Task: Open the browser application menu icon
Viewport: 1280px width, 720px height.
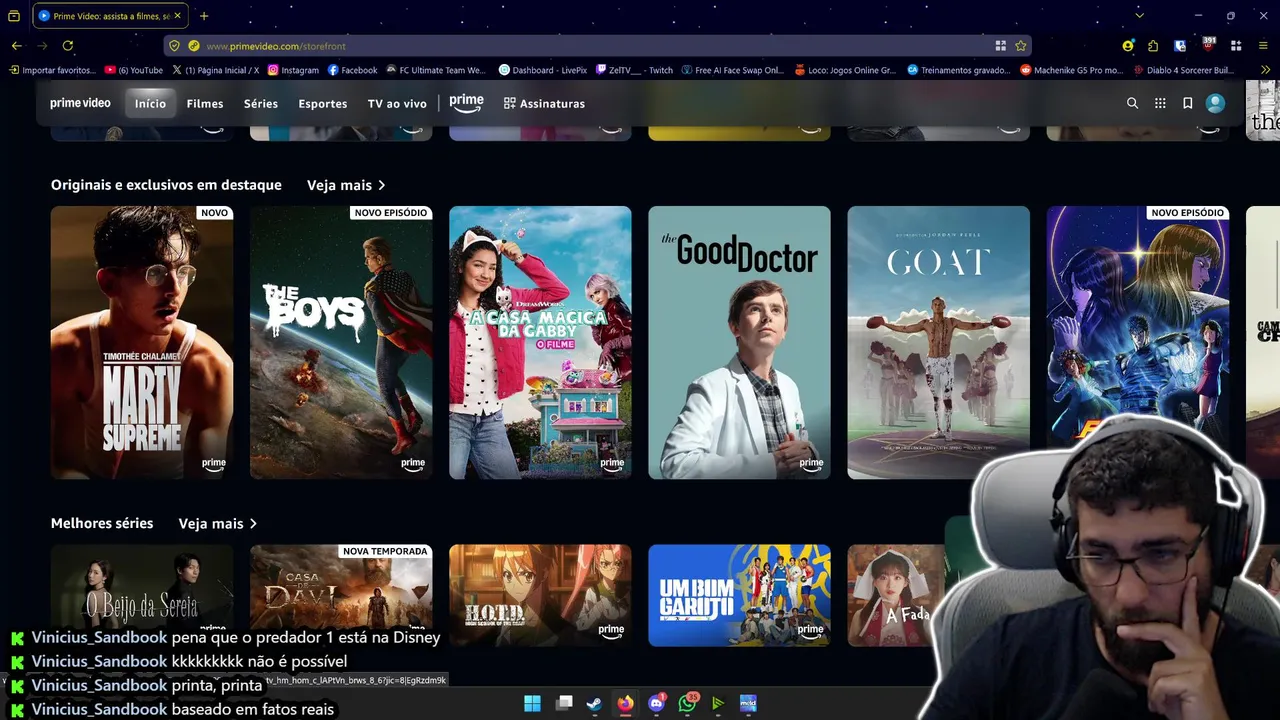Action: coord(1263,46)
